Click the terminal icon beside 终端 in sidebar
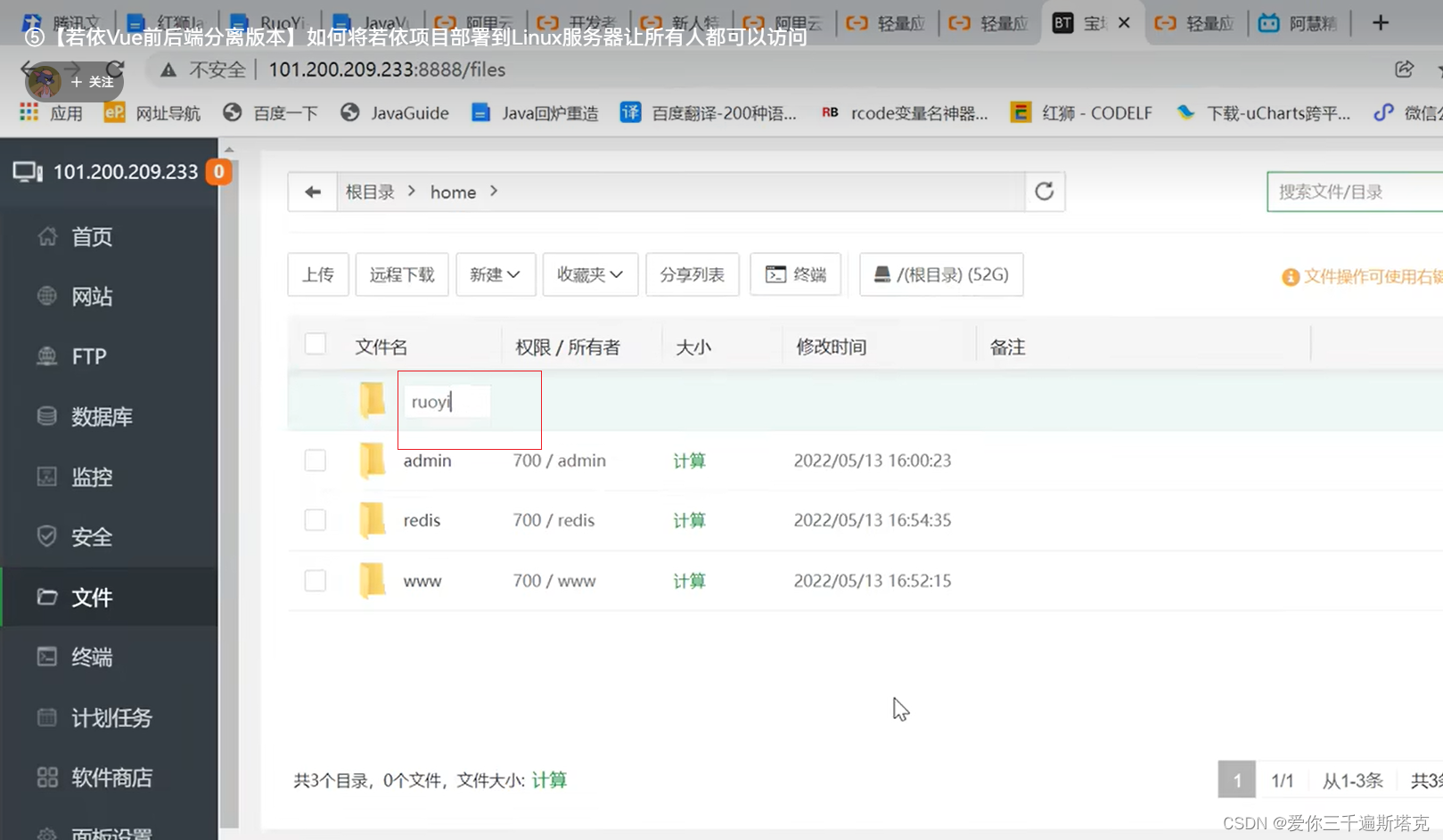Screen dimensions: 1443x840 pyautogui.click(x=47, y=657)
